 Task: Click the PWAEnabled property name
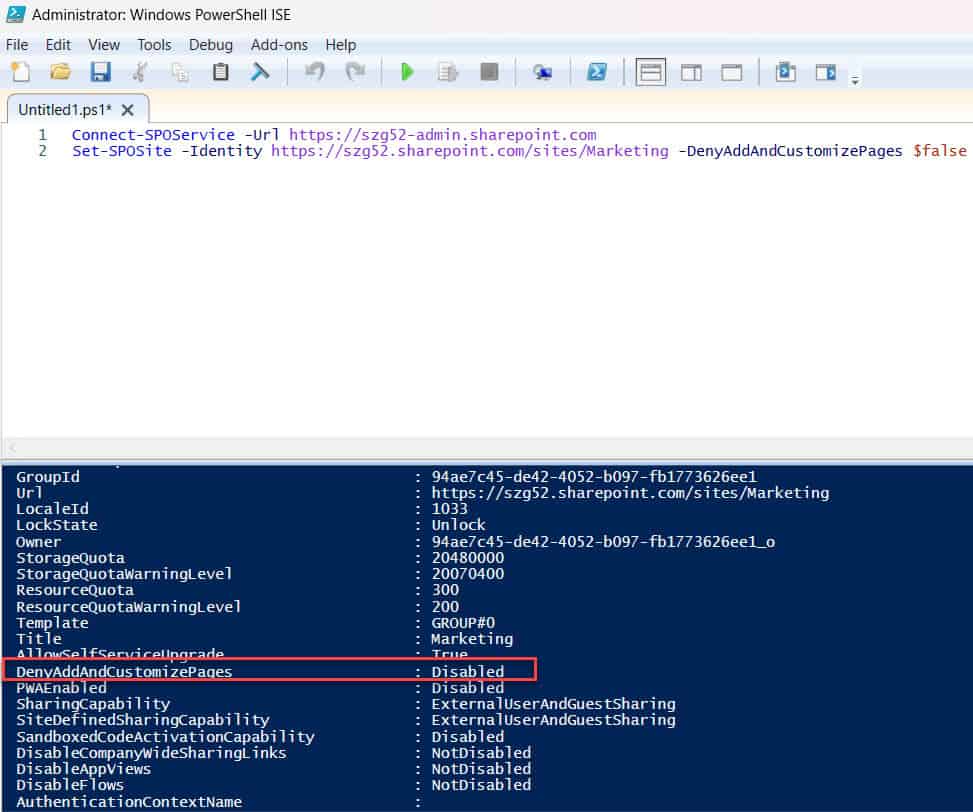(61, 688)
